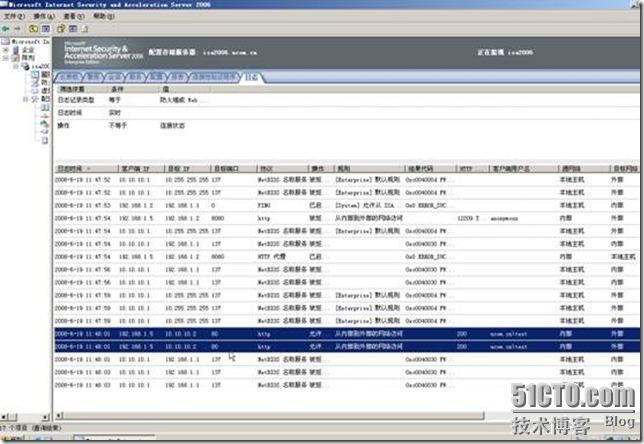Sort log by 日志时间 column header

coord(85,169)
